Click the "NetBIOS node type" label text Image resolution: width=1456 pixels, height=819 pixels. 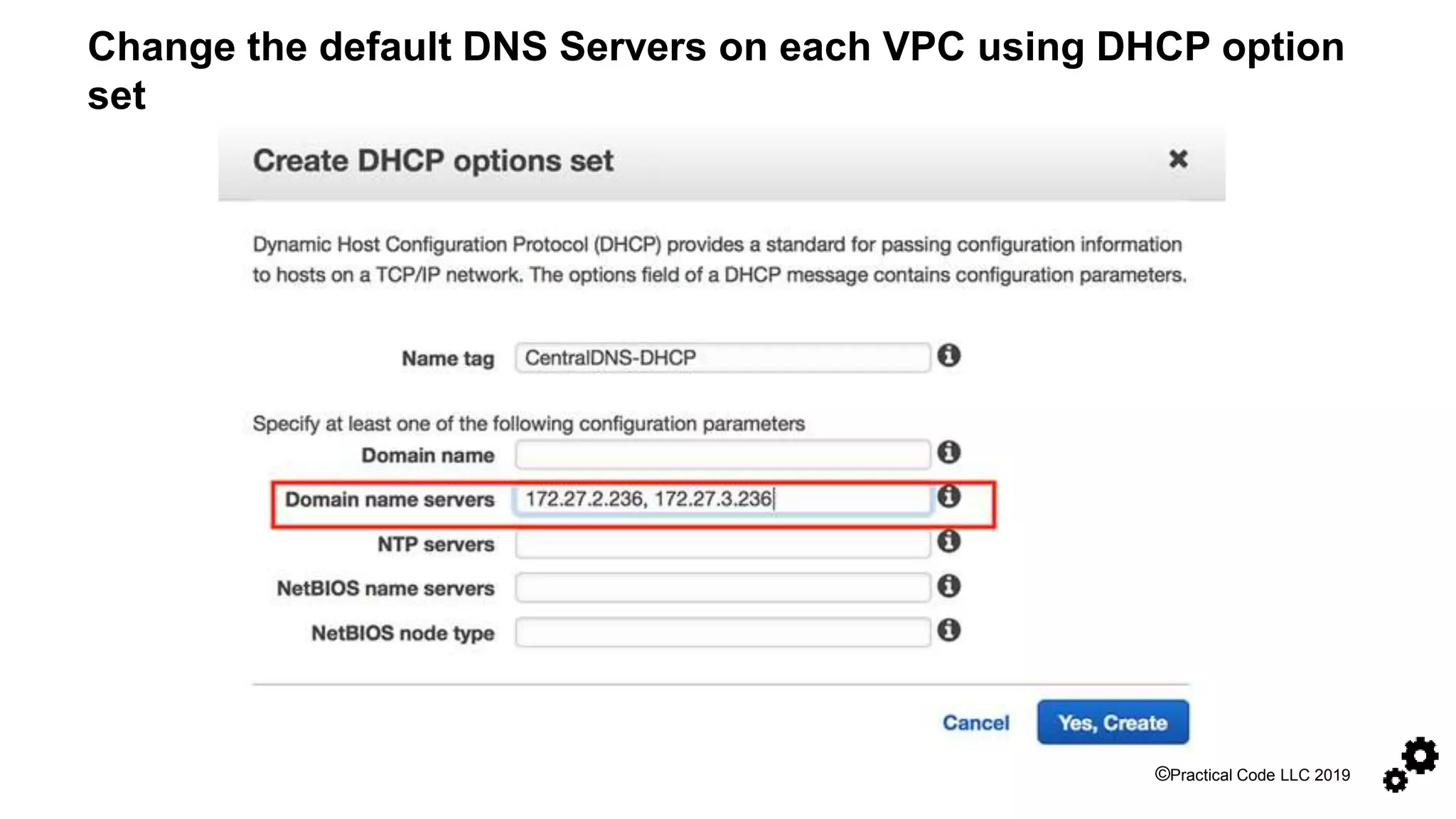click(402, 633)
